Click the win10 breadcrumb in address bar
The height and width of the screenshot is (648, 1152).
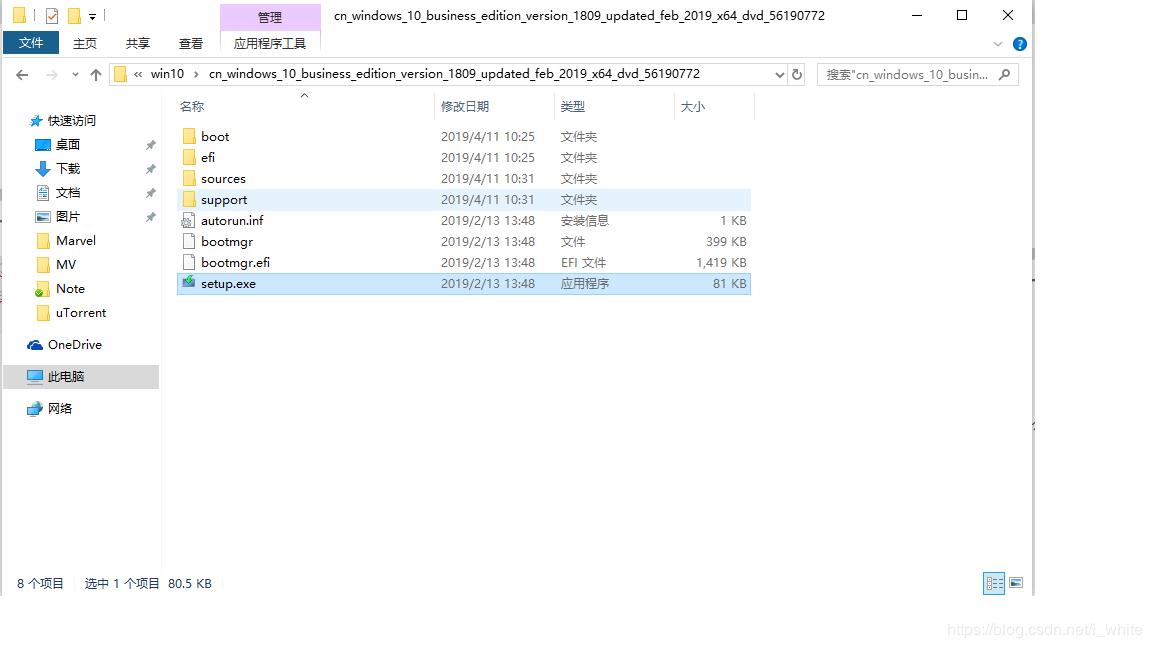pos(167,73)
